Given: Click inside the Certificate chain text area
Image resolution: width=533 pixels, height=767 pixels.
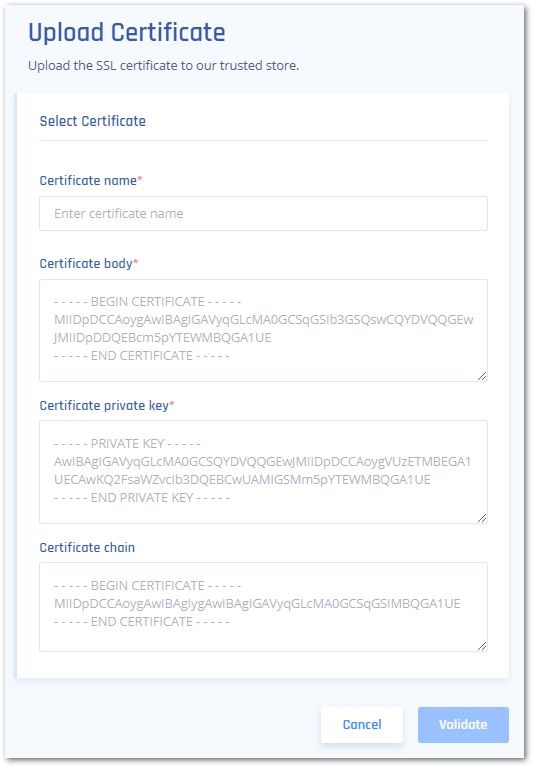Looking at the screenshot, I should pyautogui.click(x=263, y=607).
